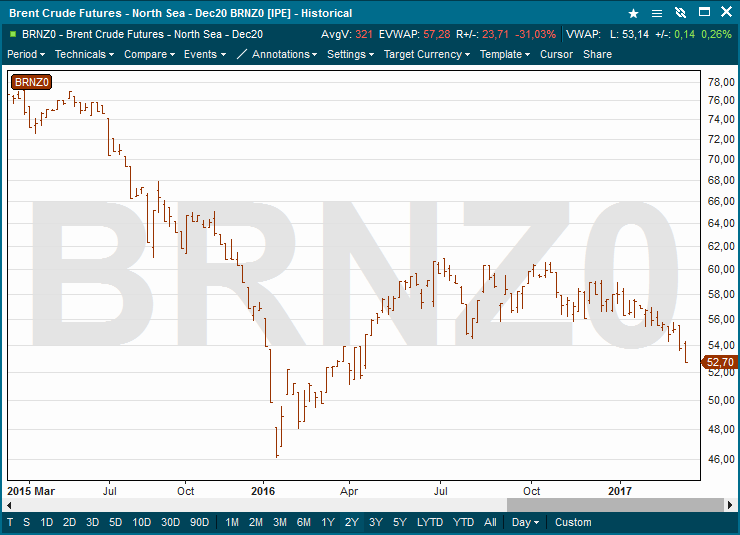Open the Period dropdown
The width and height of the screenshot is (740, 535).
[26, 54]
